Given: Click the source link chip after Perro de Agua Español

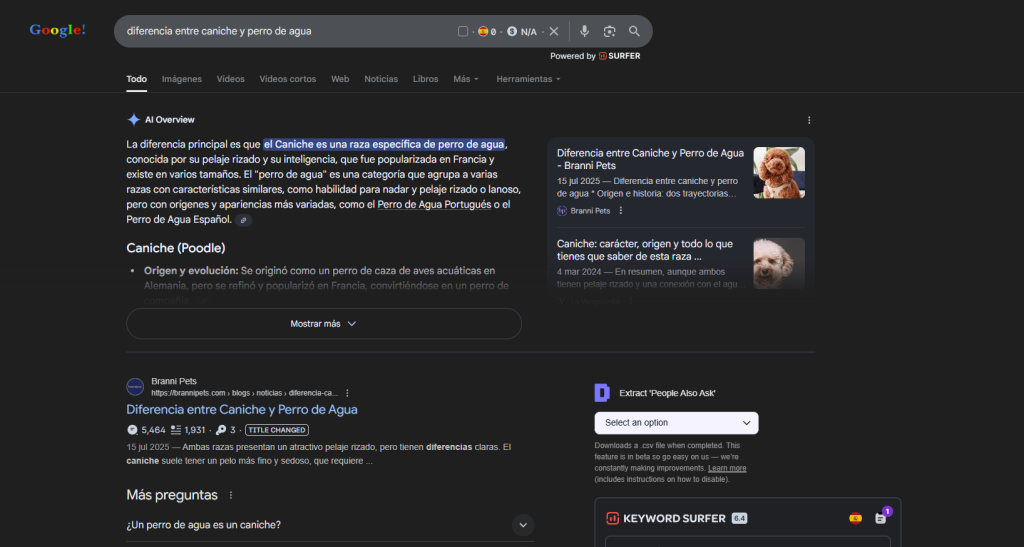Looking at the screenshot, I should [243, 220].
